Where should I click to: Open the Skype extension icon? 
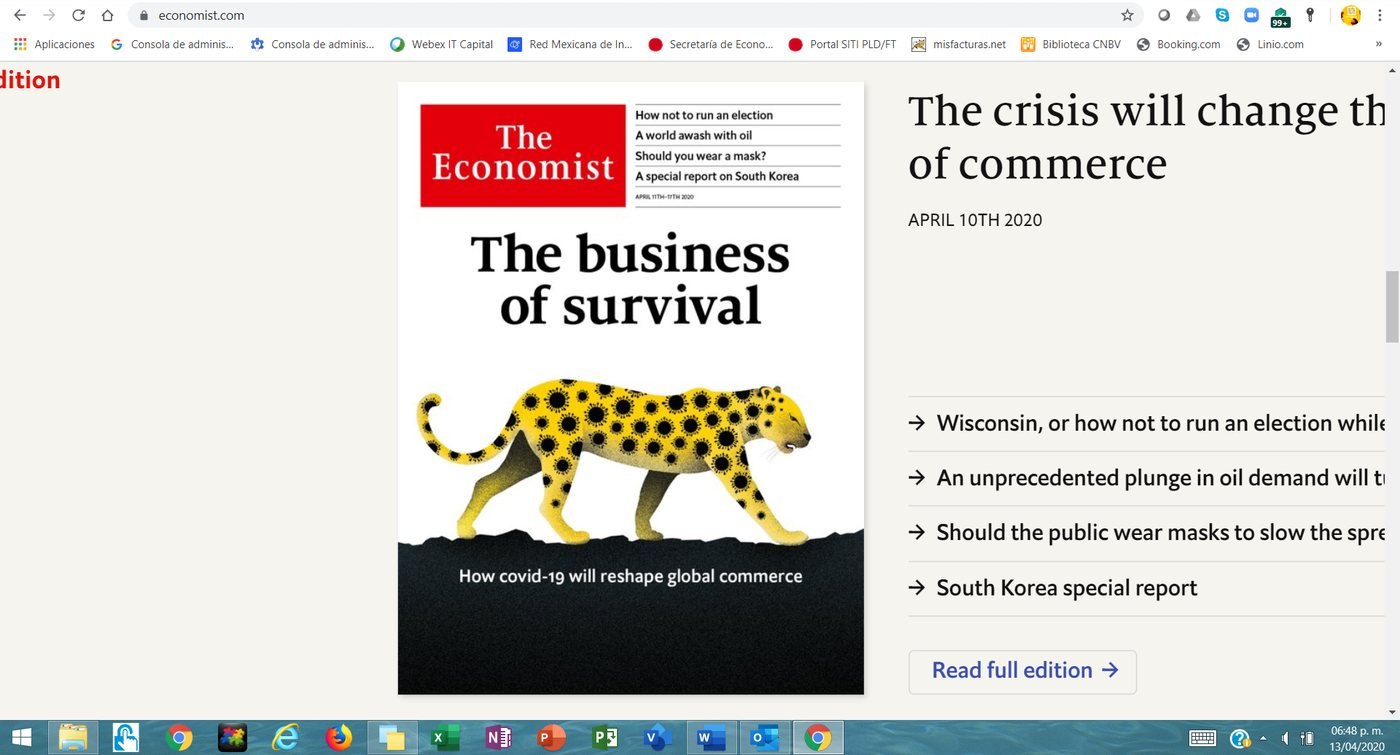pos(1222,15)
